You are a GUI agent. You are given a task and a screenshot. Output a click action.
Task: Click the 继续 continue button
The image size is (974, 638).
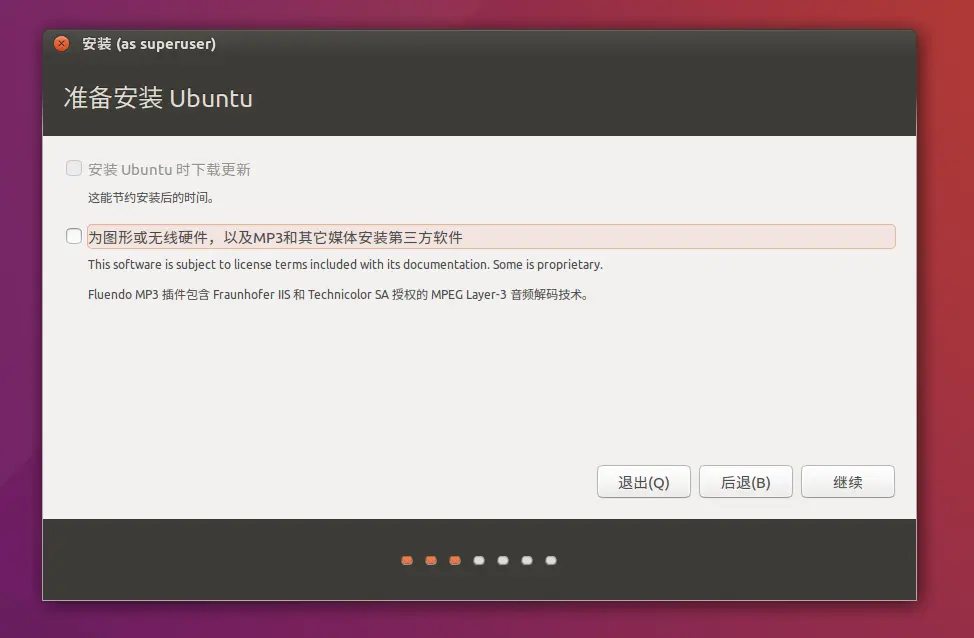848,481
